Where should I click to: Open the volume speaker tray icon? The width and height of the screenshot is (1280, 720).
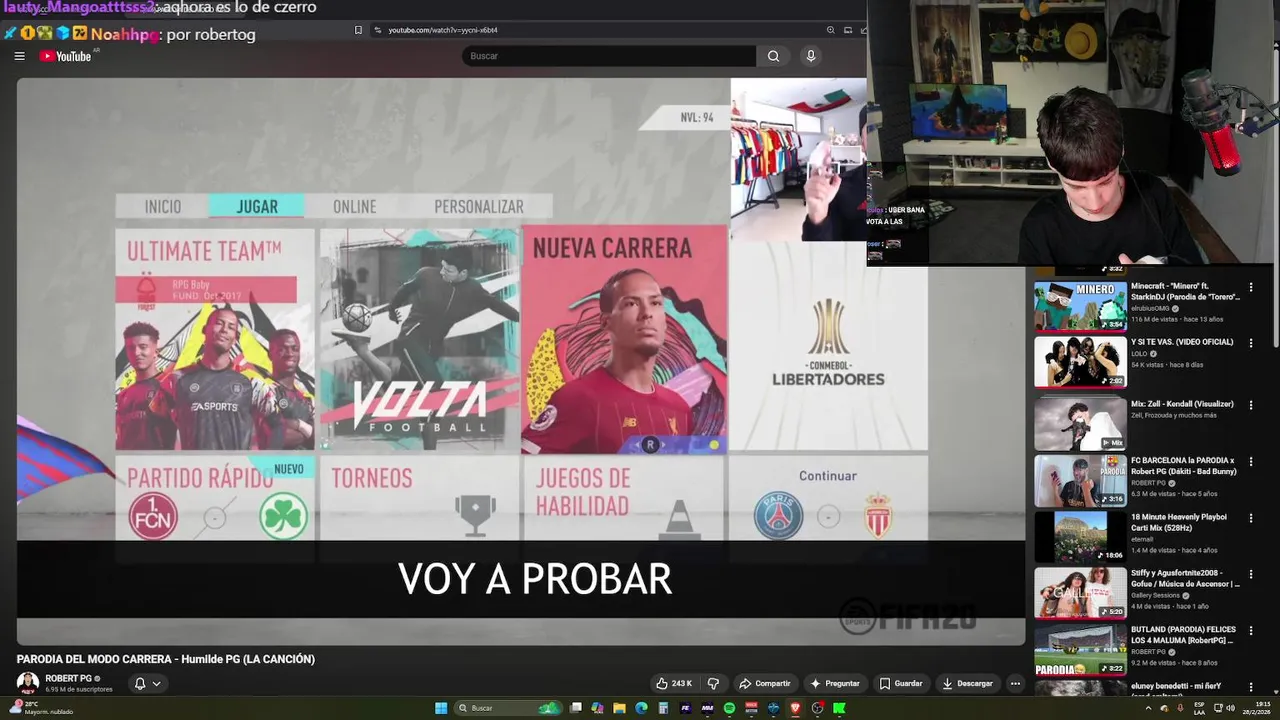[1231, 708]
